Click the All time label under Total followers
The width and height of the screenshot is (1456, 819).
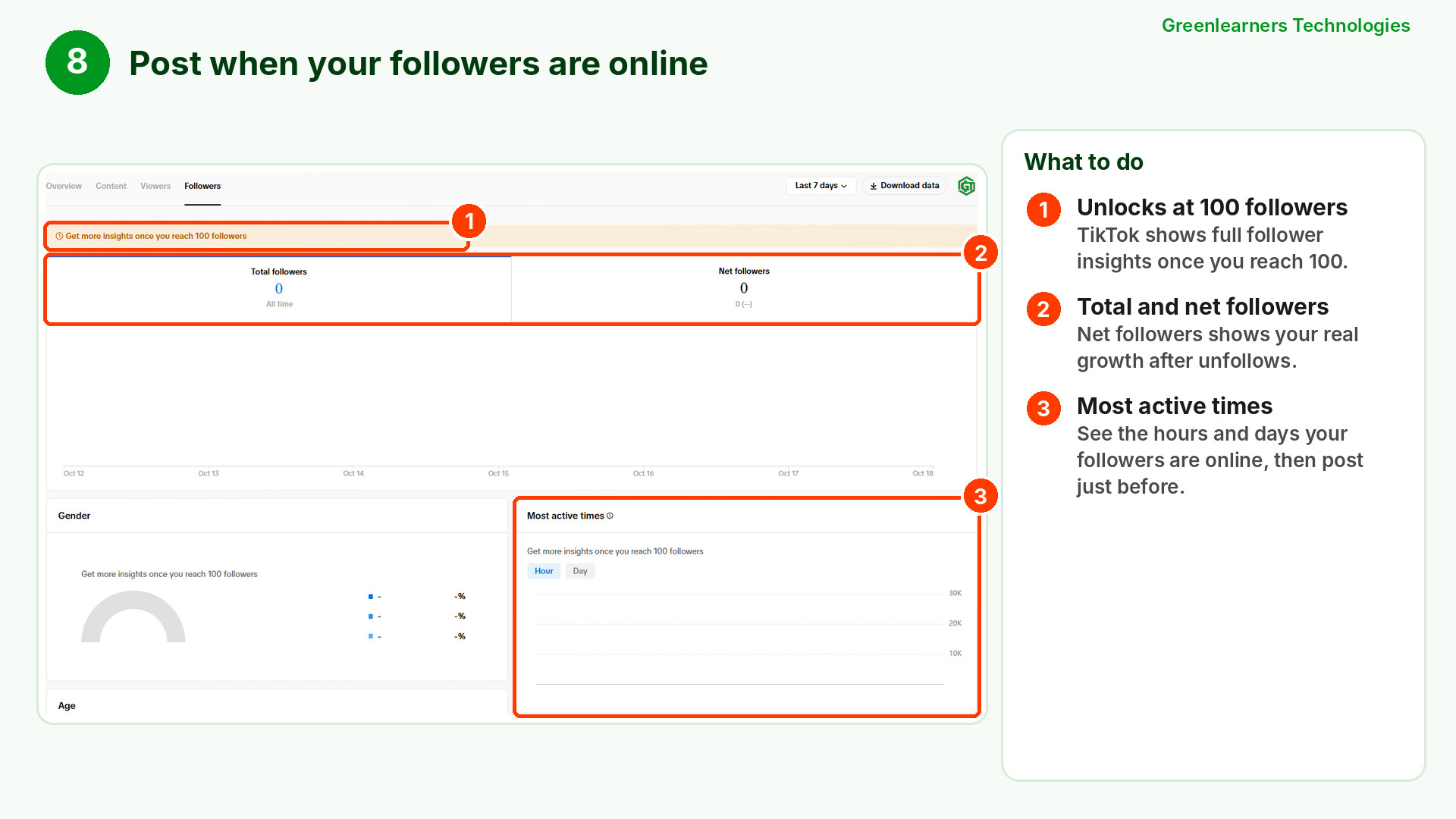pyautogui.click(x=279, y=304)
